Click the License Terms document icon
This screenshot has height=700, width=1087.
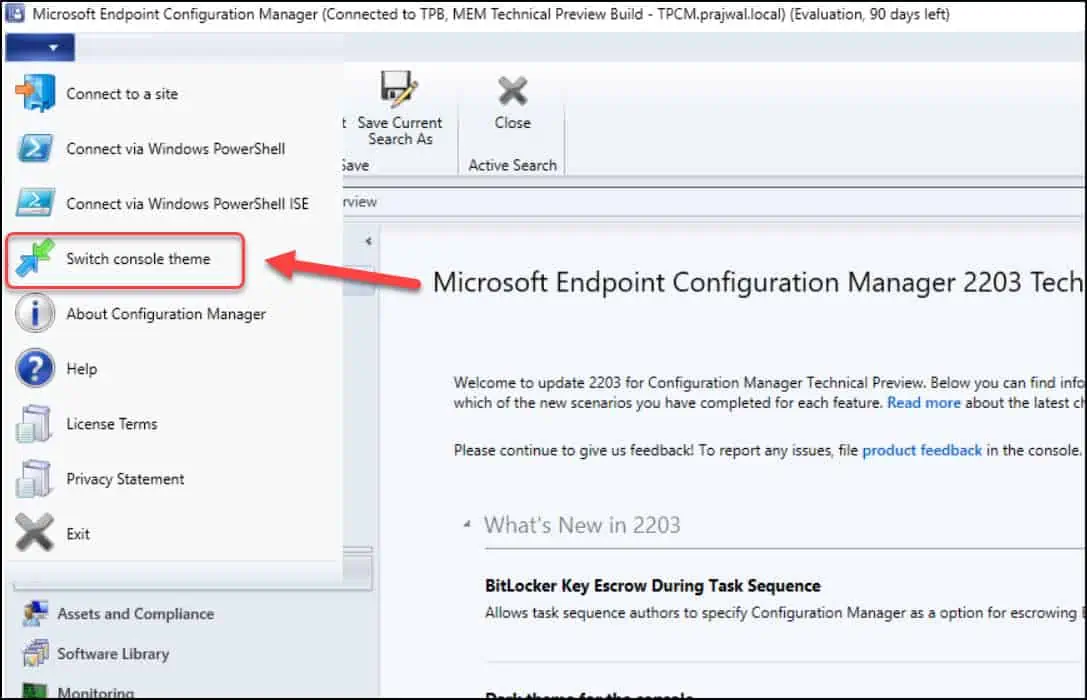pos(33,423)
